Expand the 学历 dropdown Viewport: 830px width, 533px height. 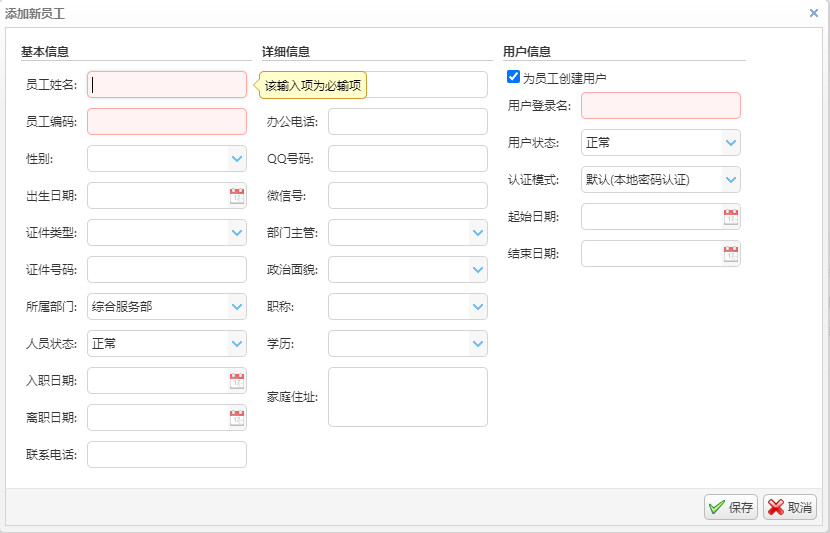pos(477,344)
